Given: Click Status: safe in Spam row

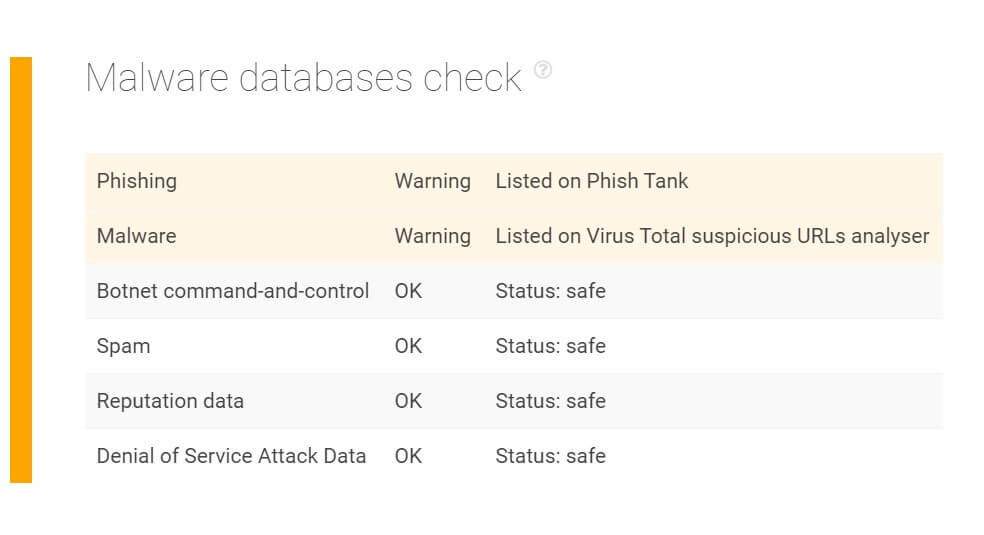Looking at the screenshot, I should (x=550, y=346).
